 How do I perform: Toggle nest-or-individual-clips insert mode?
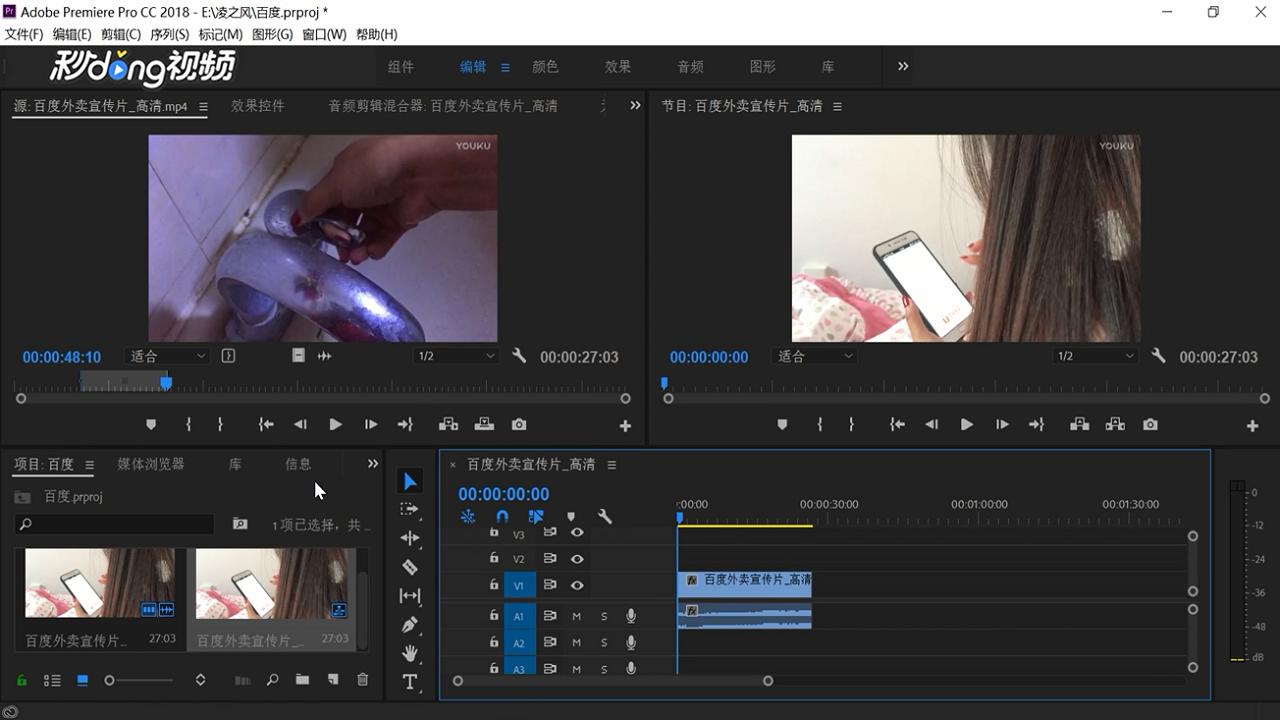(468, 517)
